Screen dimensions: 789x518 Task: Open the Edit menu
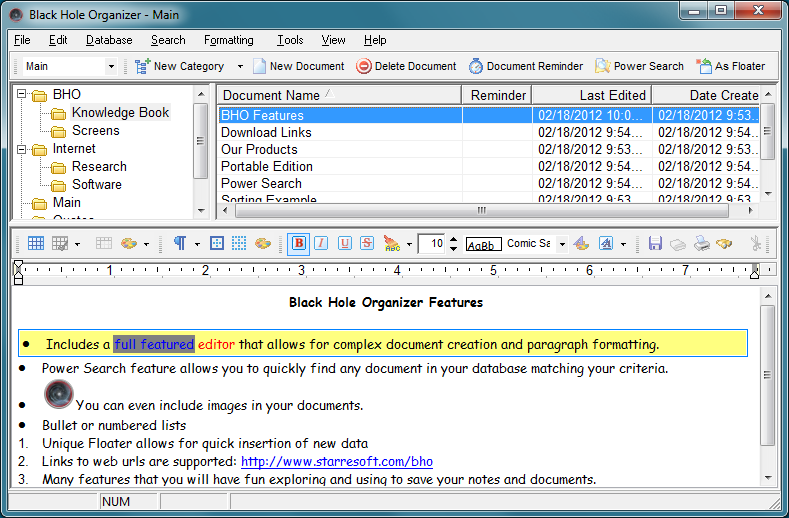coord(58,40)
